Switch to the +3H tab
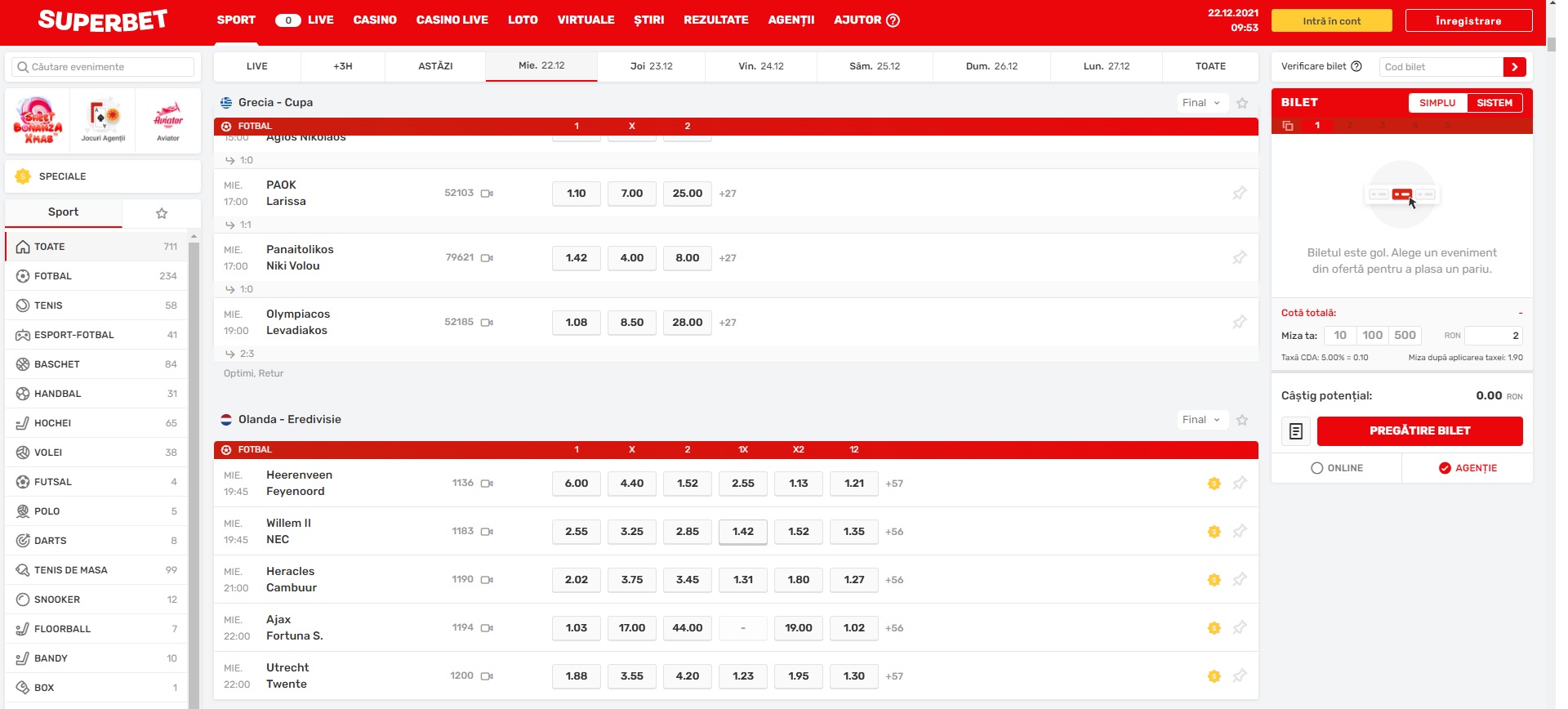1568x709 pixels. [343, 67]
